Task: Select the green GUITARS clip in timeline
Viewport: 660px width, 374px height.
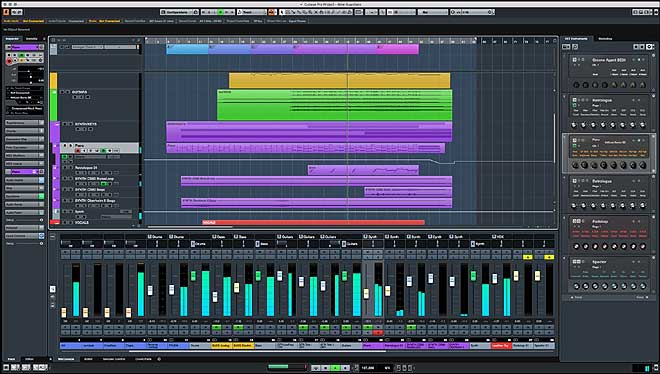Action: pyautogui.click(x=335, y=105)
